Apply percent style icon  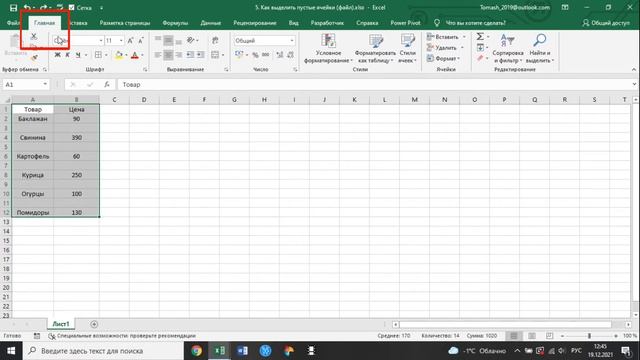[x=255, y=55]
